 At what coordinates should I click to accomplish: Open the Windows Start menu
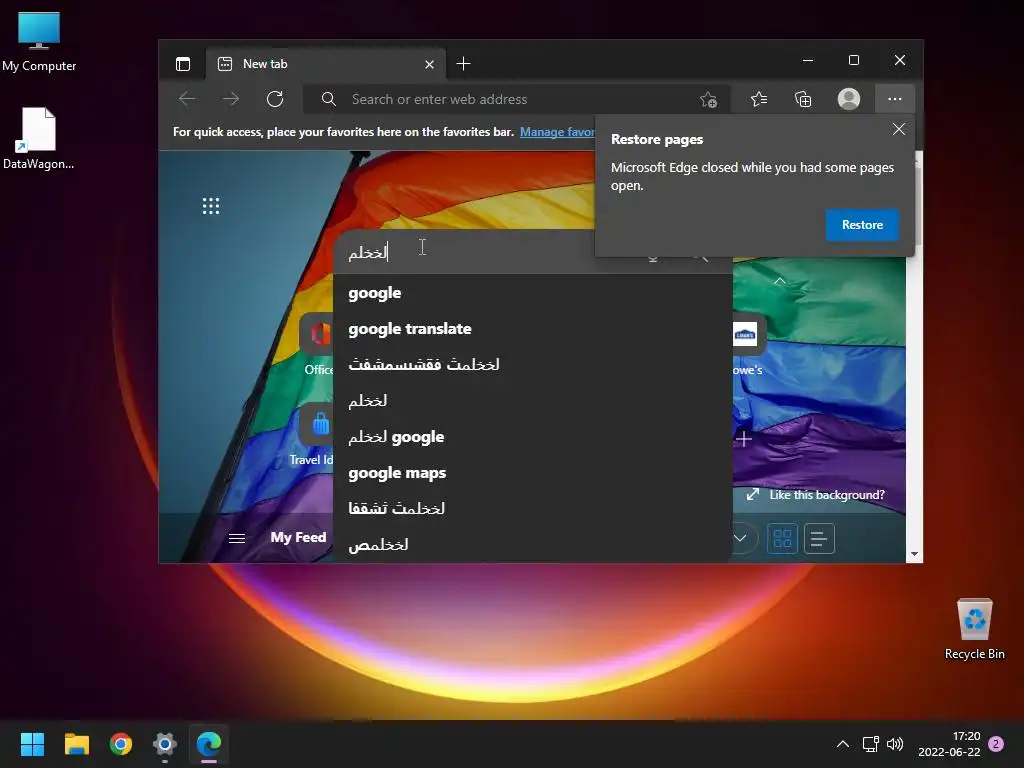pyautogui.click(x=32, y=744)
